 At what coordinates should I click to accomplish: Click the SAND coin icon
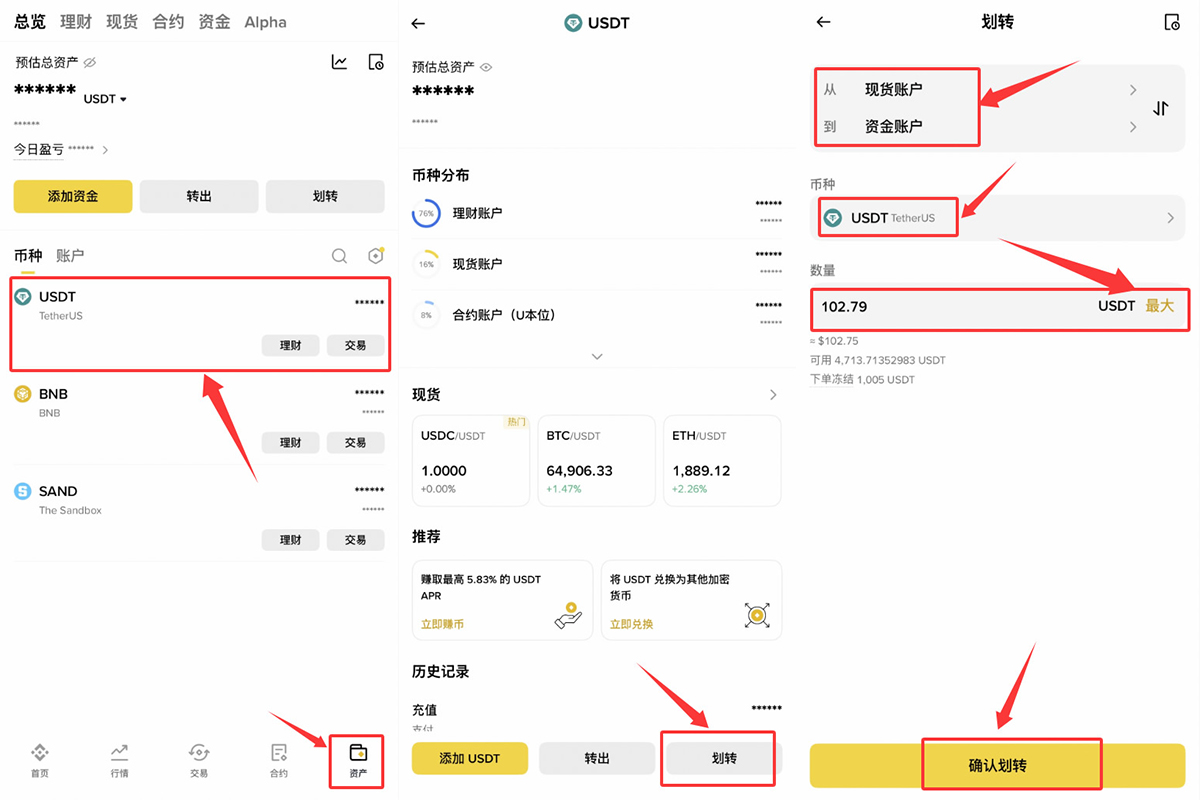(x=23, y=491)
